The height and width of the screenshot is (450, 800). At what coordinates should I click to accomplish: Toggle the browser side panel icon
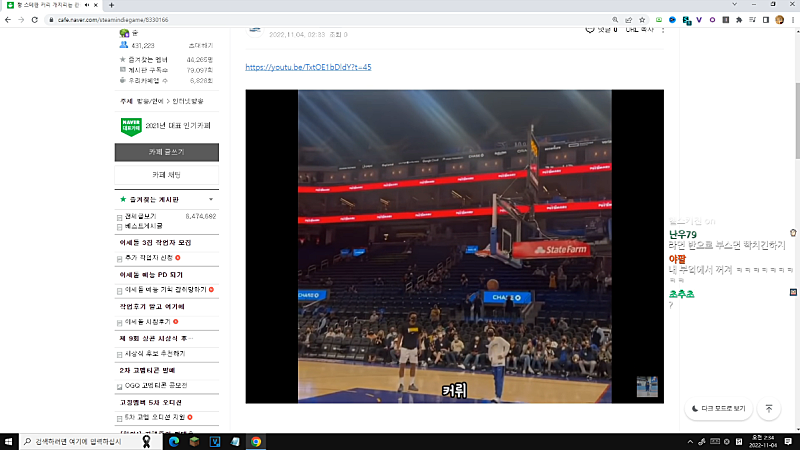tap(766, 20)
